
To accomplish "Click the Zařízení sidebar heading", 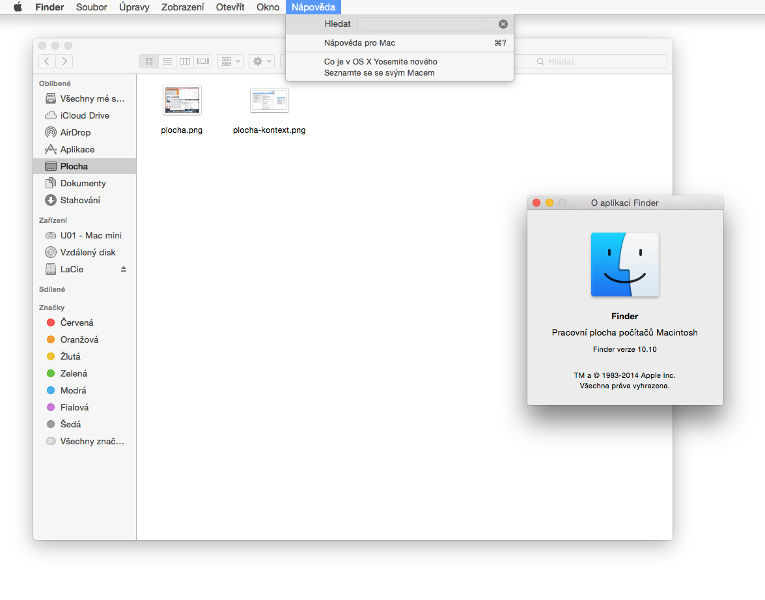I will point(53,220).
